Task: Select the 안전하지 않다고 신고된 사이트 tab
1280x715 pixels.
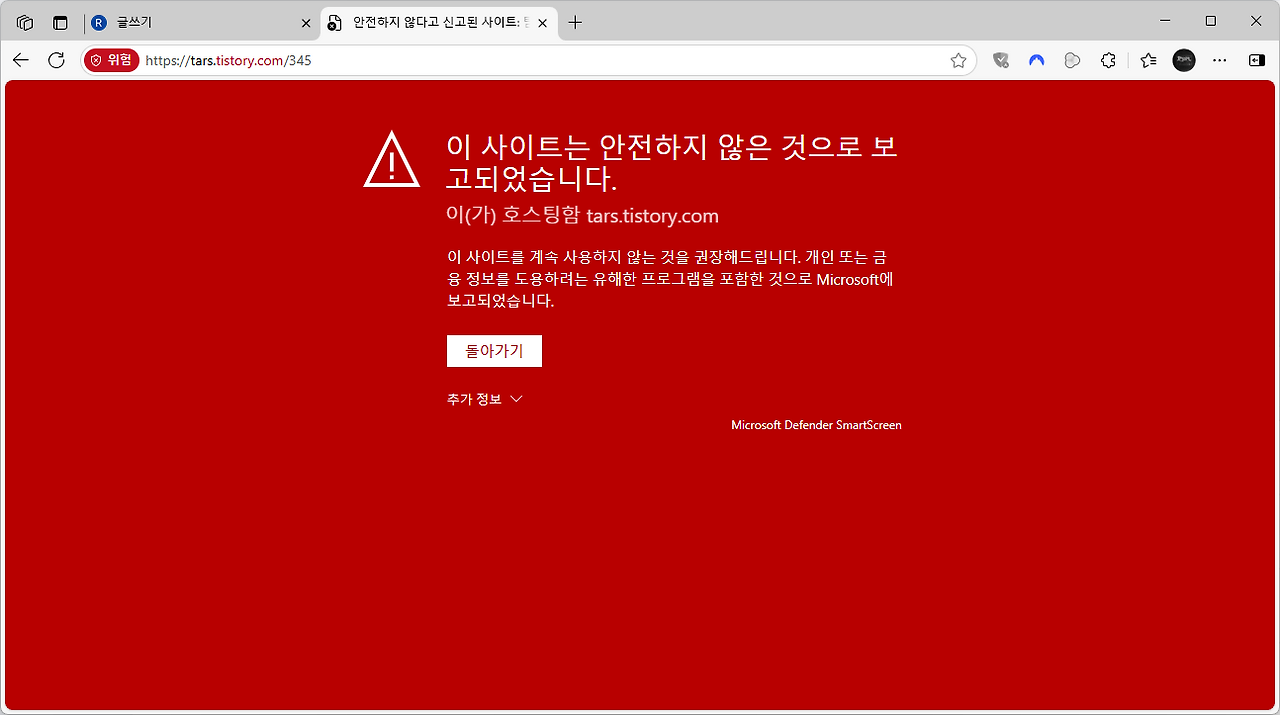Action: click(x=440, y=23)
